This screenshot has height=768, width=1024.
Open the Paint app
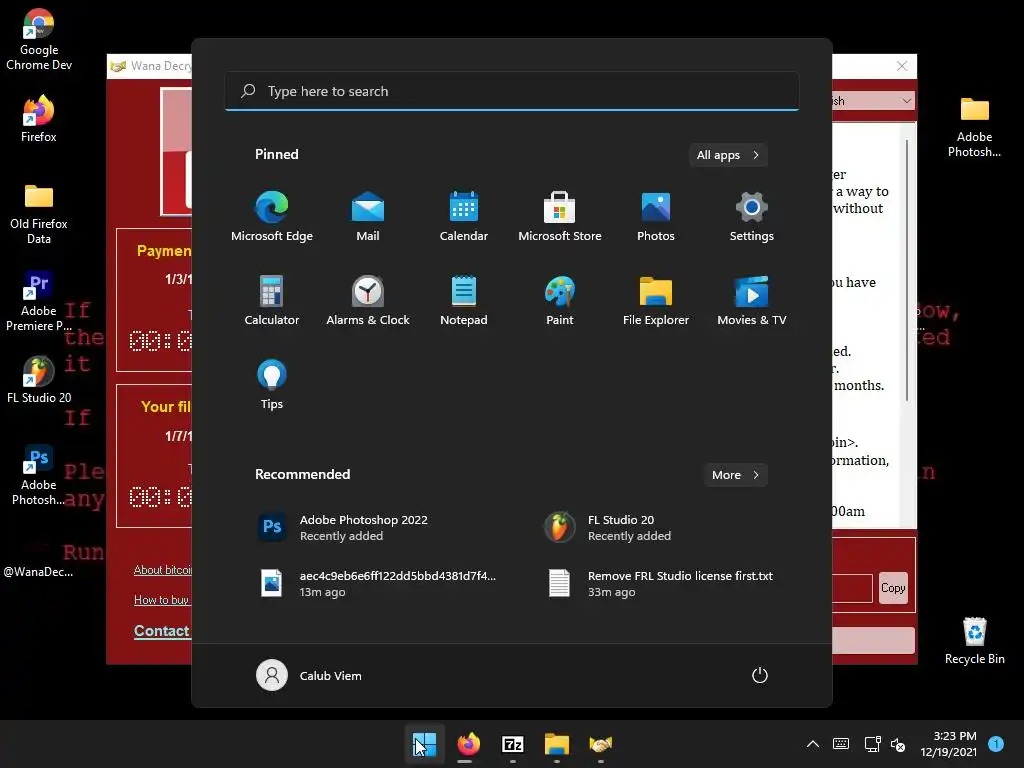point(560,300)
